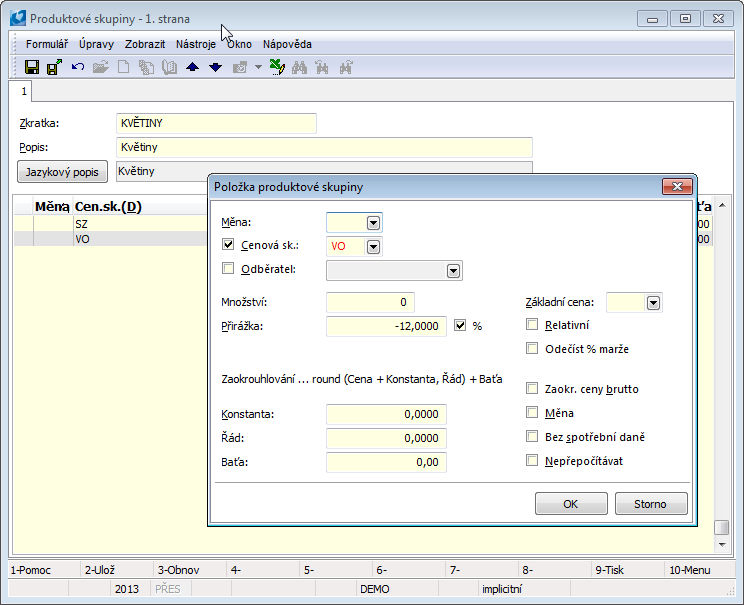The height and width of the screenshot is (605, 744).
Task: Open the Cenová sk. dropdown list
Action: (x=374, y=246)
